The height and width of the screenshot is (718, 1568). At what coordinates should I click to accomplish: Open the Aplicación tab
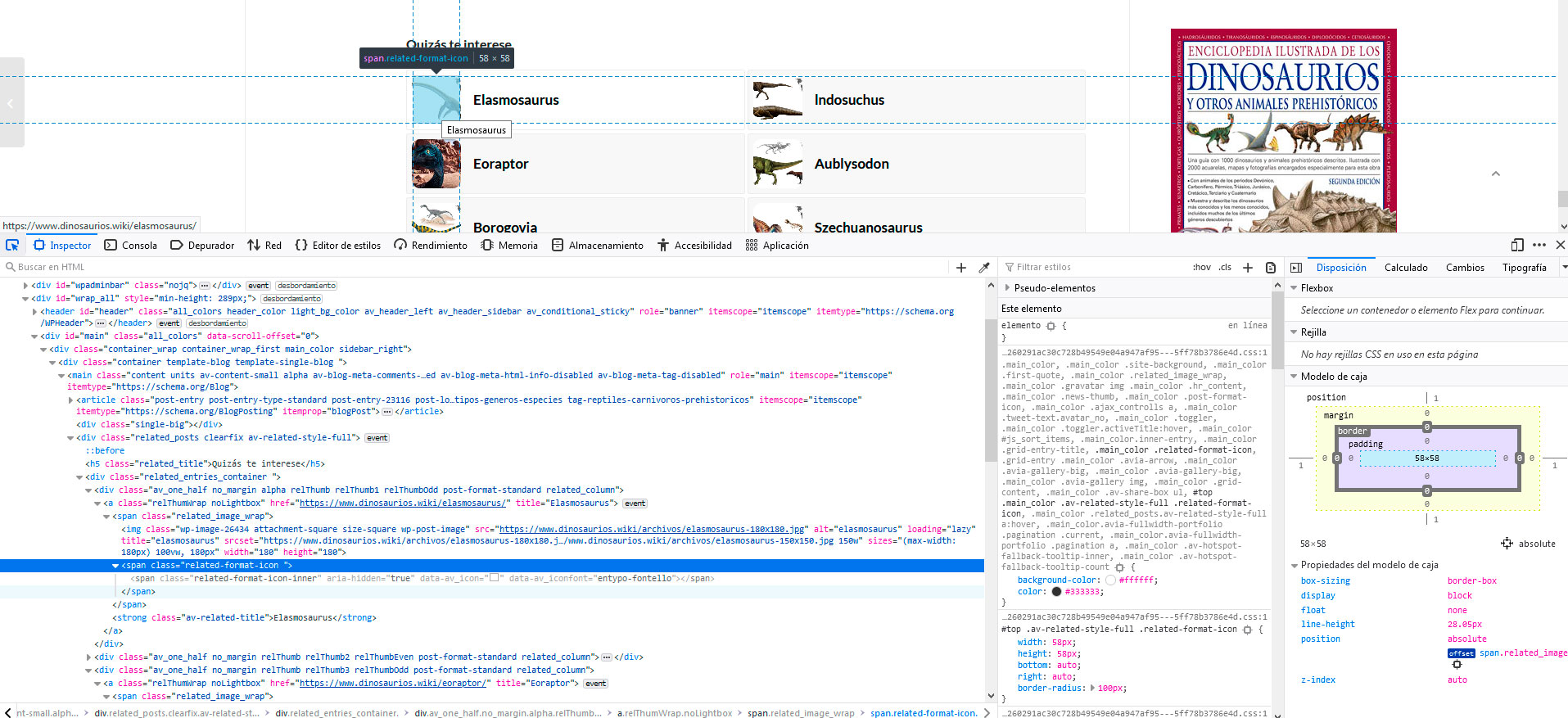(777, 245)
